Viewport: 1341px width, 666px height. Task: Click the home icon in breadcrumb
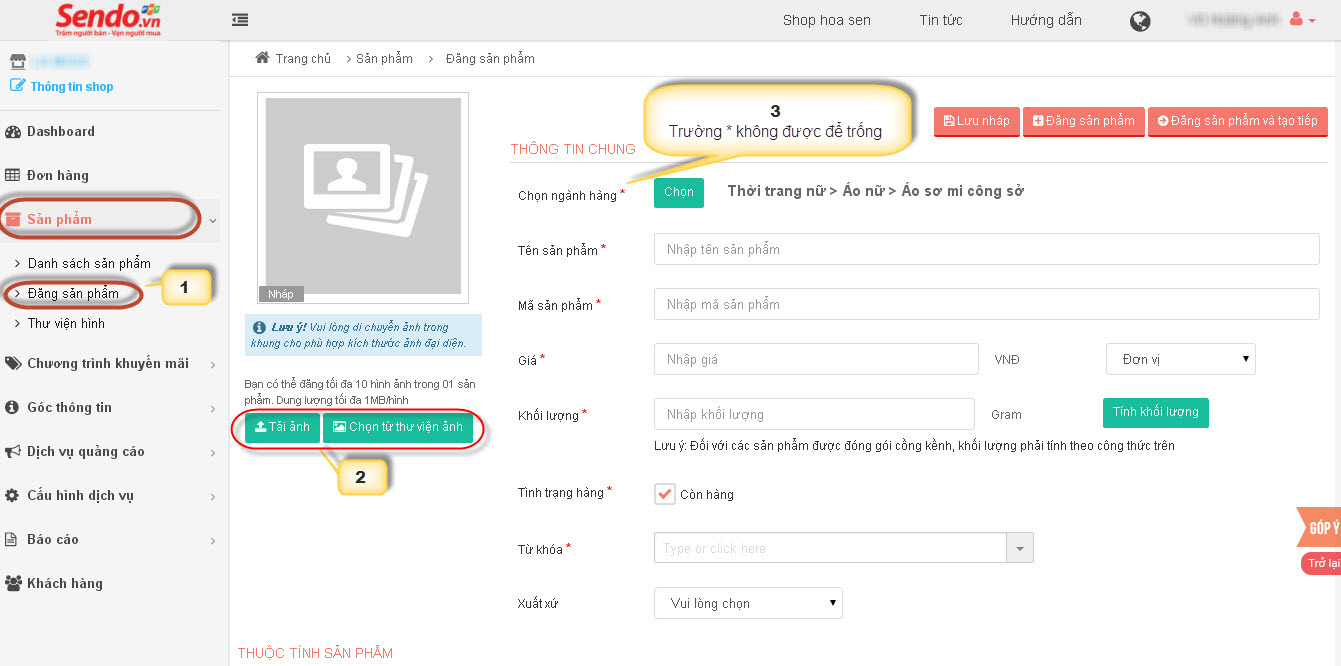(262, 58)
